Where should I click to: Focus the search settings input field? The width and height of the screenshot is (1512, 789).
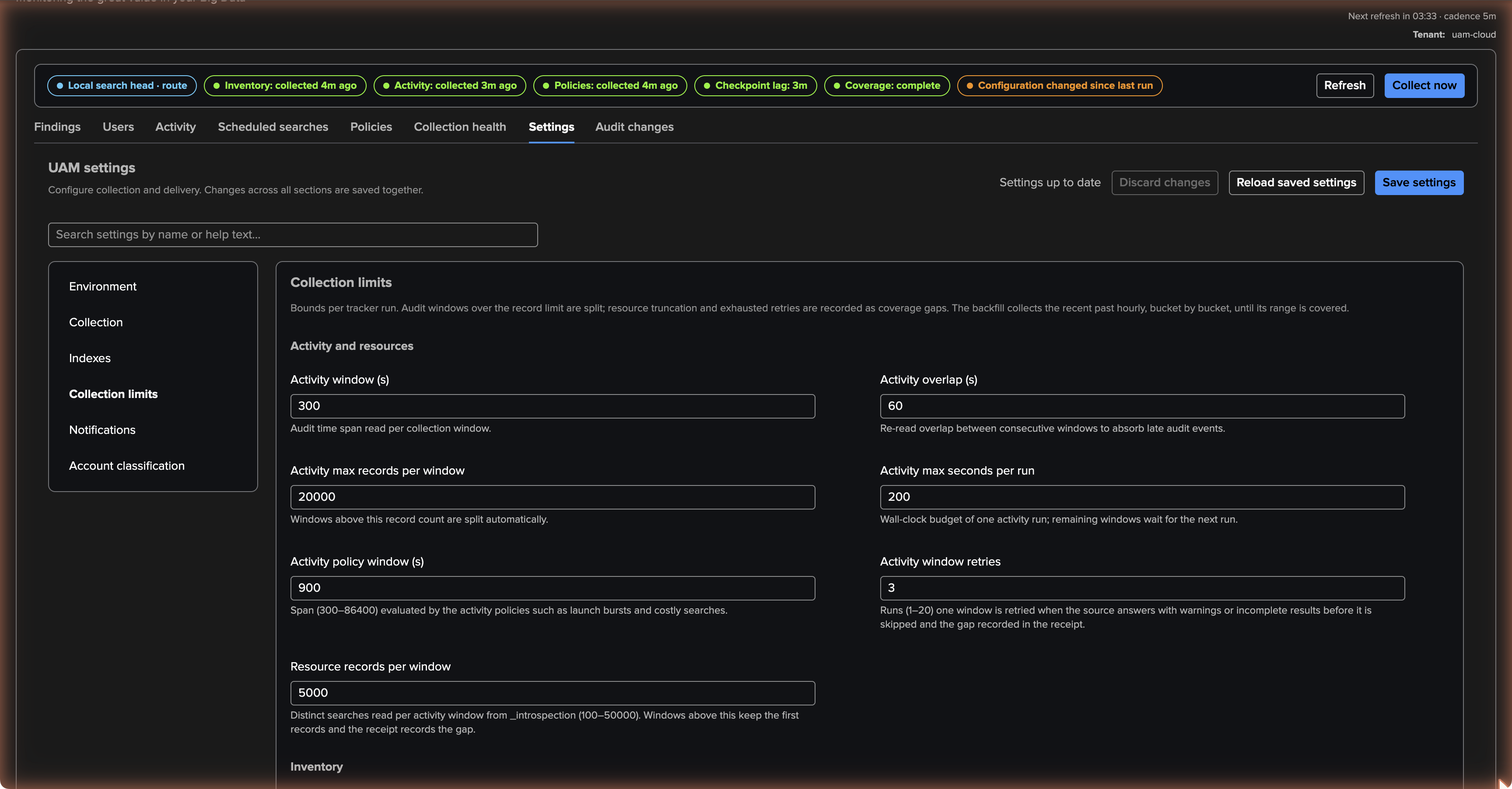click(x=293, y=235)
